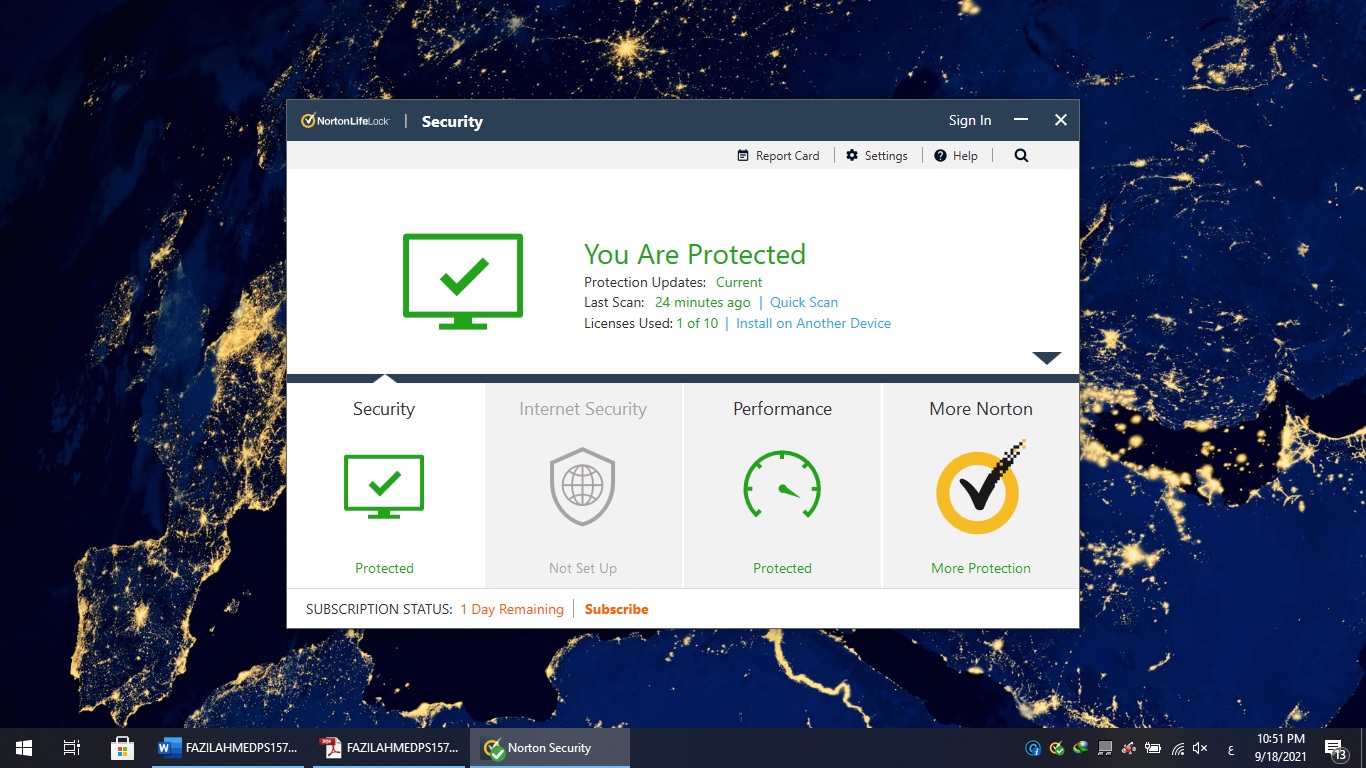This screenshot has height=768, width=1366.
Task: Expand details with the down arrow
Action: tap(1046, 358)
